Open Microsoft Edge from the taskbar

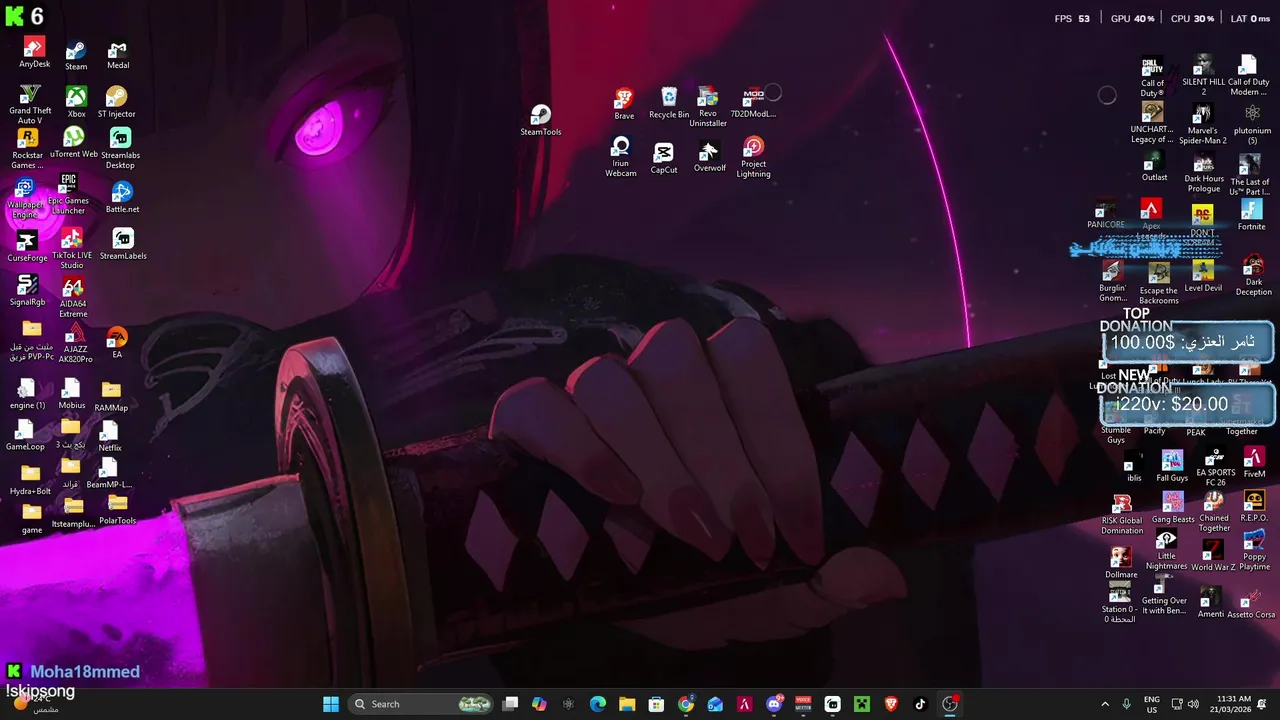tap(598, 704)
